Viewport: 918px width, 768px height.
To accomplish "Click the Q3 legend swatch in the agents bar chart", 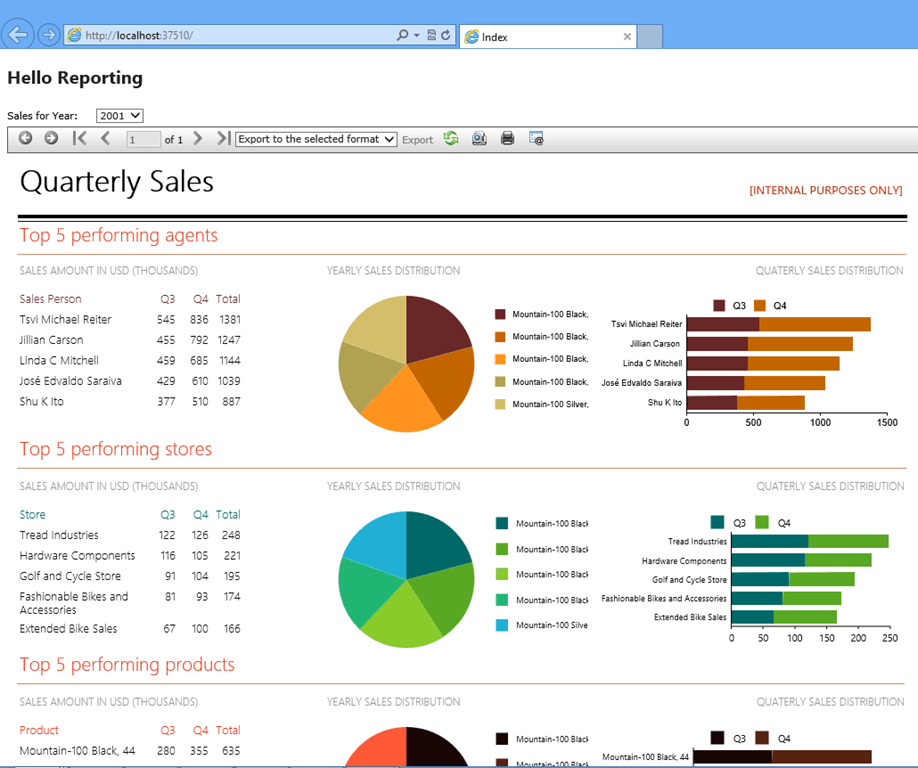I will 720,306.
